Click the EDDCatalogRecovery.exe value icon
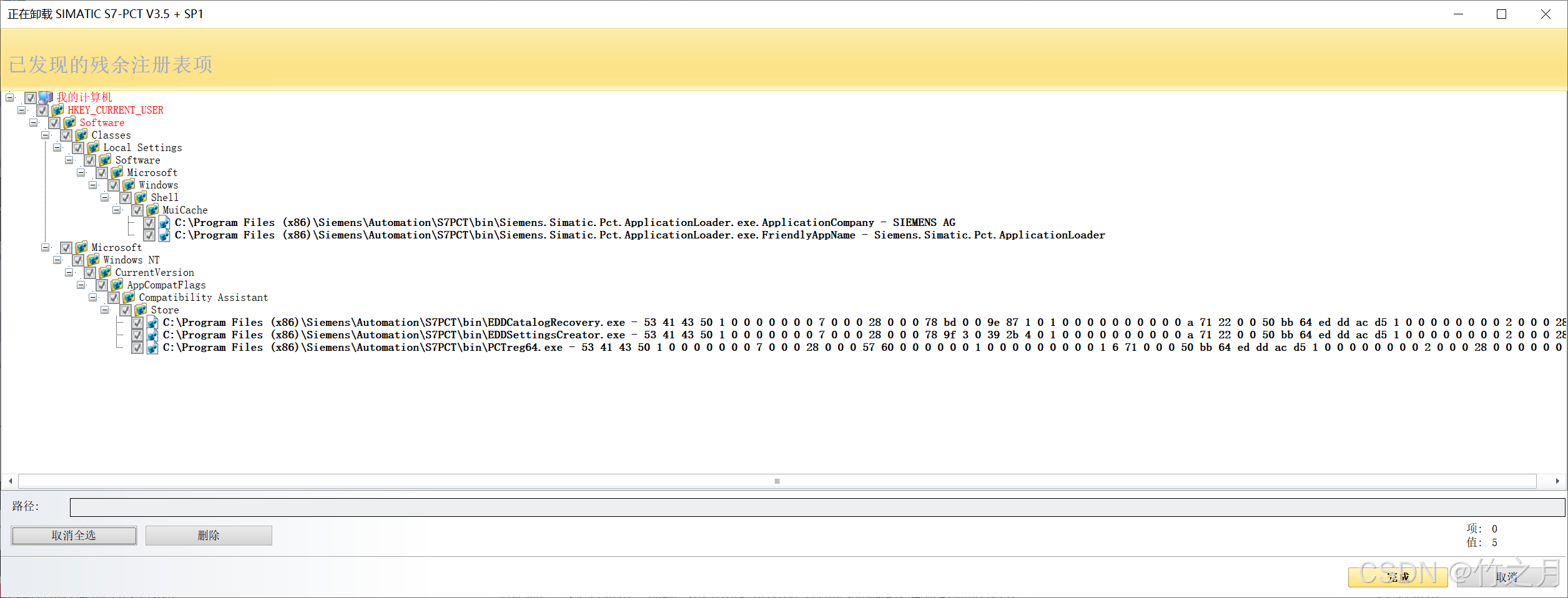The height and width of the screenshot is (598, 1568). 152,322
